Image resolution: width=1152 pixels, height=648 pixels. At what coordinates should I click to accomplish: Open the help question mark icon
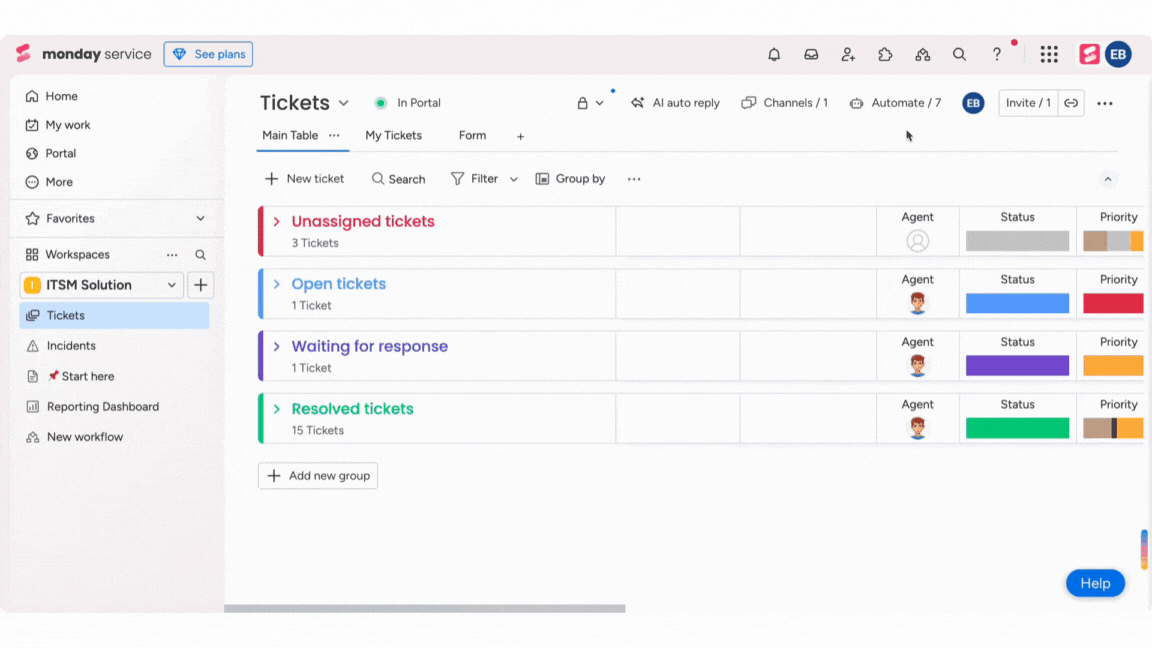coord(996,54)
